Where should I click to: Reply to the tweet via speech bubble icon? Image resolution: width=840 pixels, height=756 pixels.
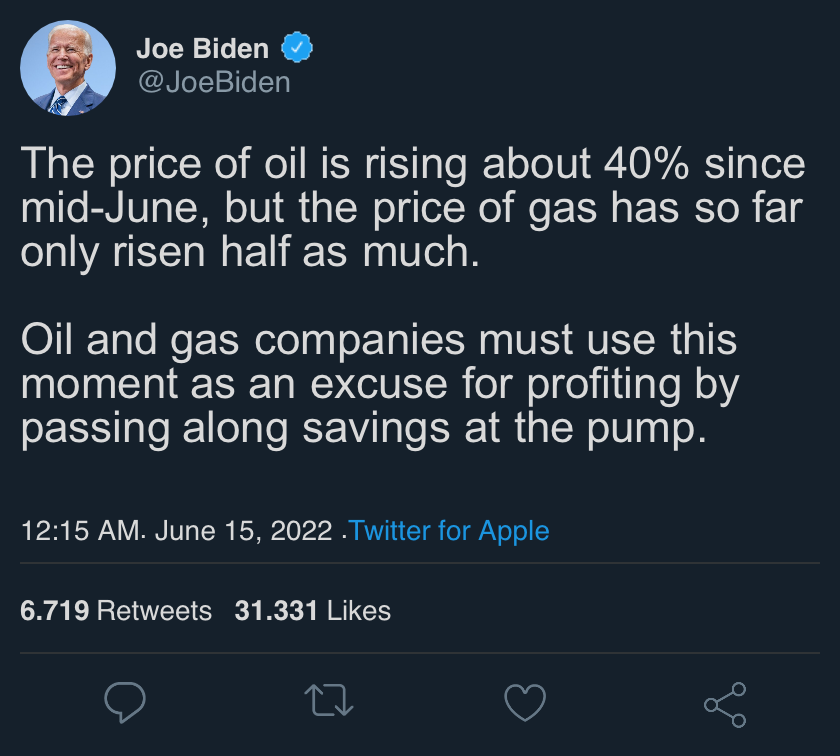pyautogui.click(x=125, y=703)
